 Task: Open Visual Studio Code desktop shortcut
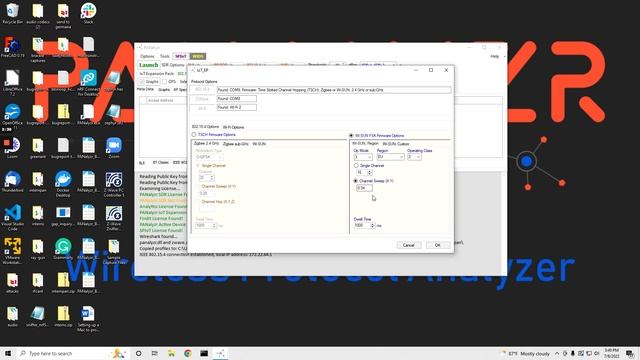(12, 217)
